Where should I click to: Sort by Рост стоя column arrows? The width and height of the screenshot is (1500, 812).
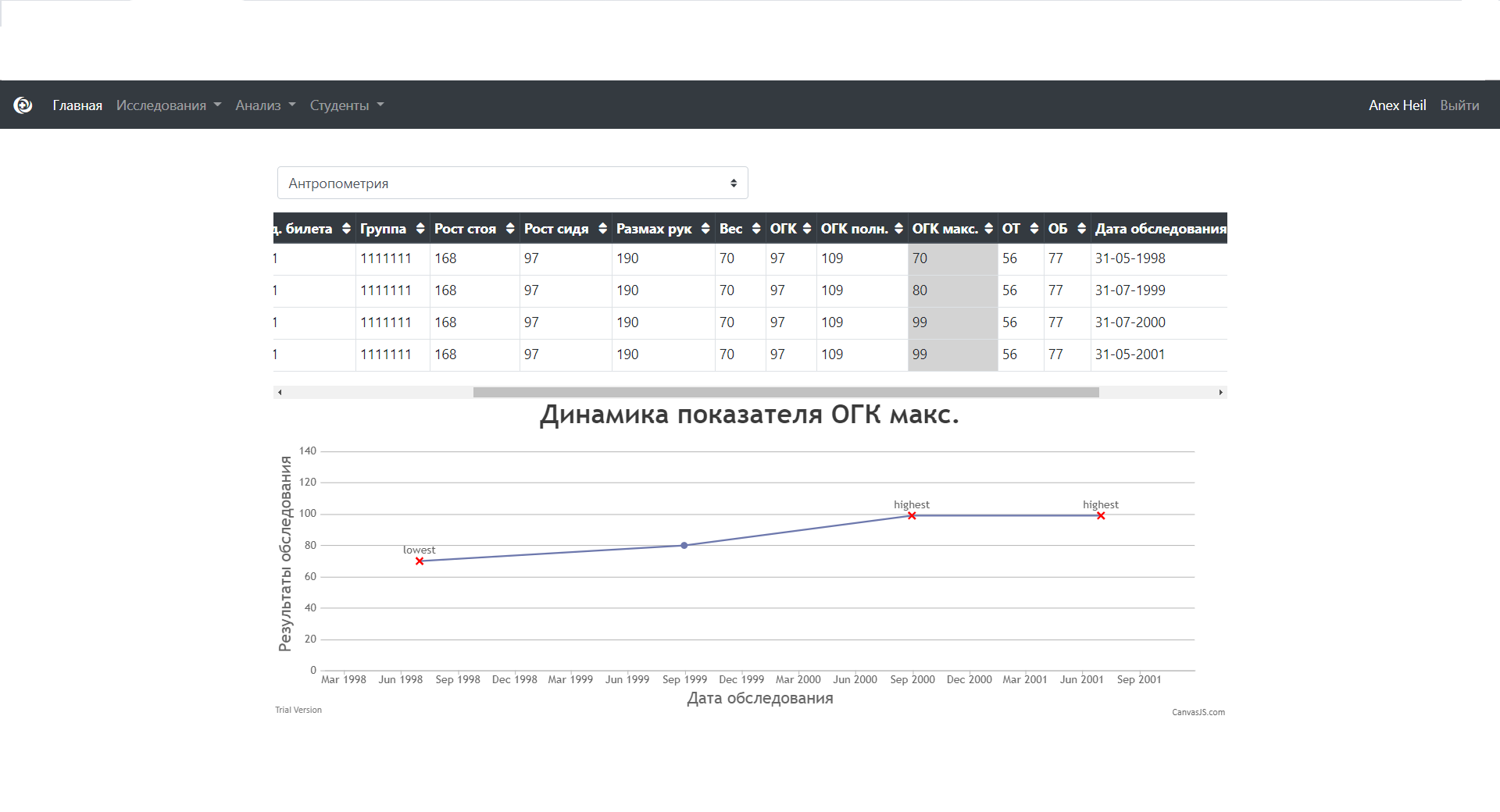pos(510,228)
